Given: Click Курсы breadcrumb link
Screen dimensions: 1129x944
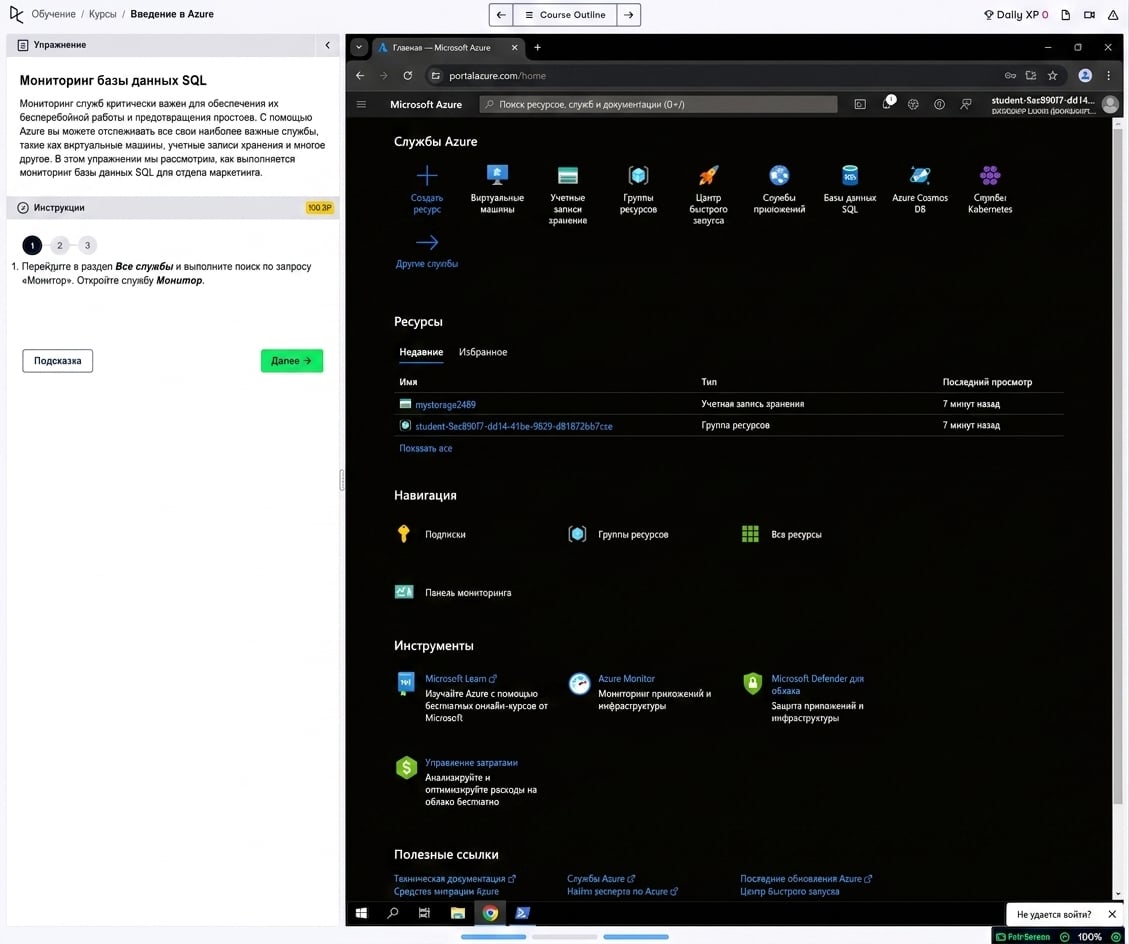Looking at the screenshot, I should pyautogui.click(x=103, y=14).
